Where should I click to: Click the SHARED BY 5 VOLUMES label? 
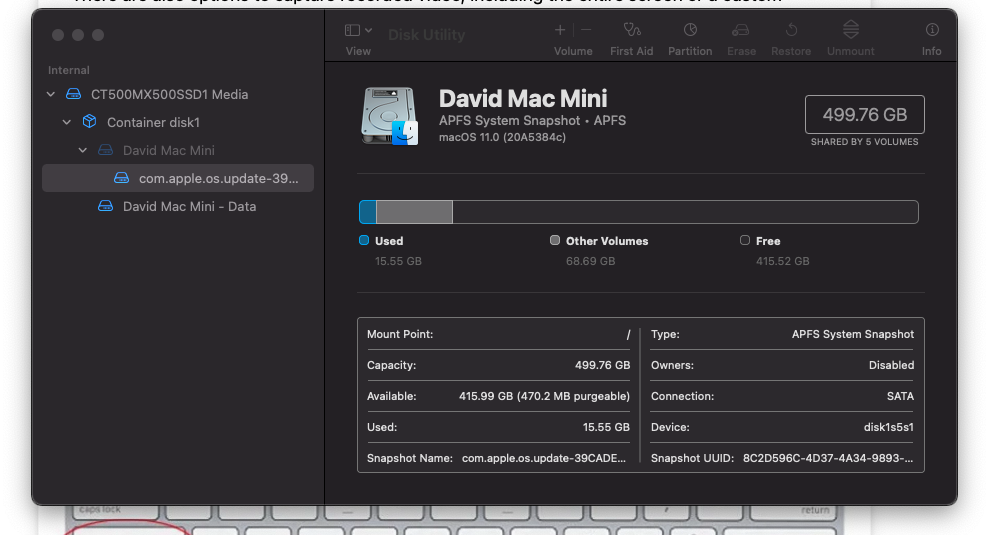(x=864, y=142)
